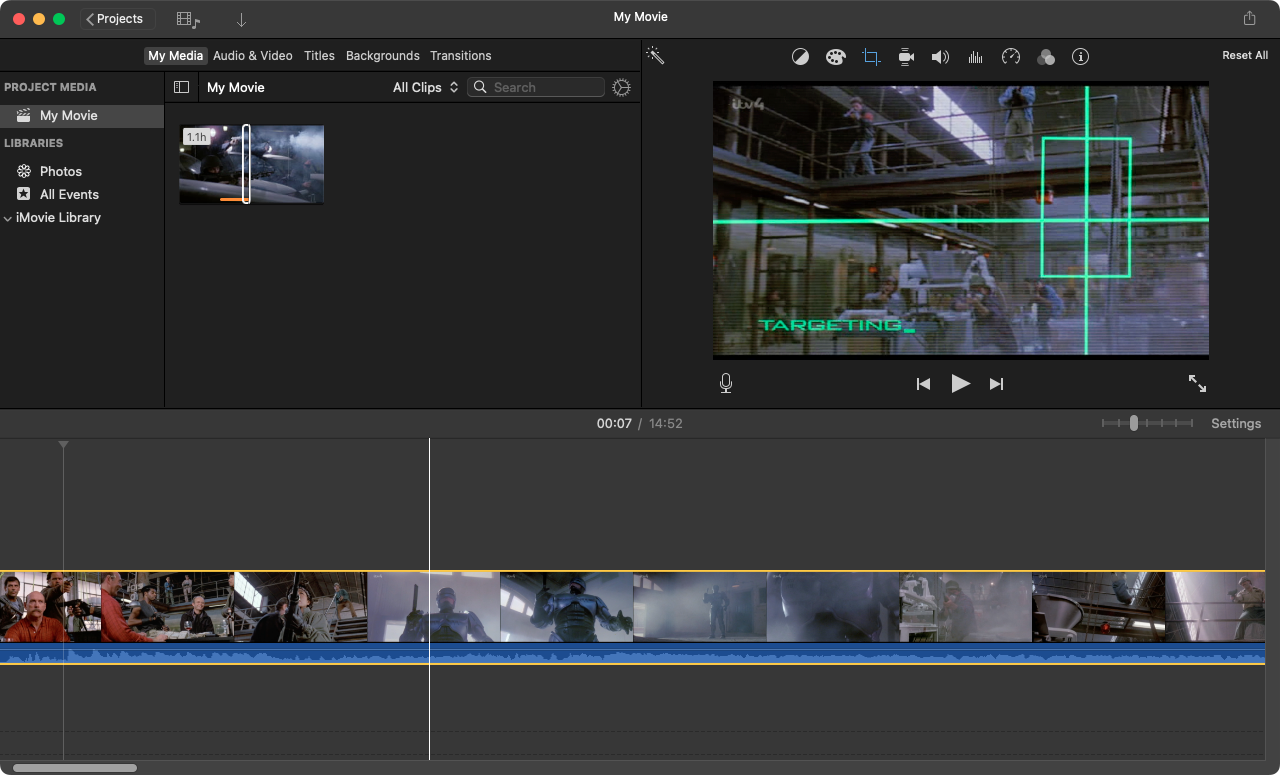The image size is (1280, 775).
Task: Toggle the libraries sidebar visibility
Action: pos(181,87)
